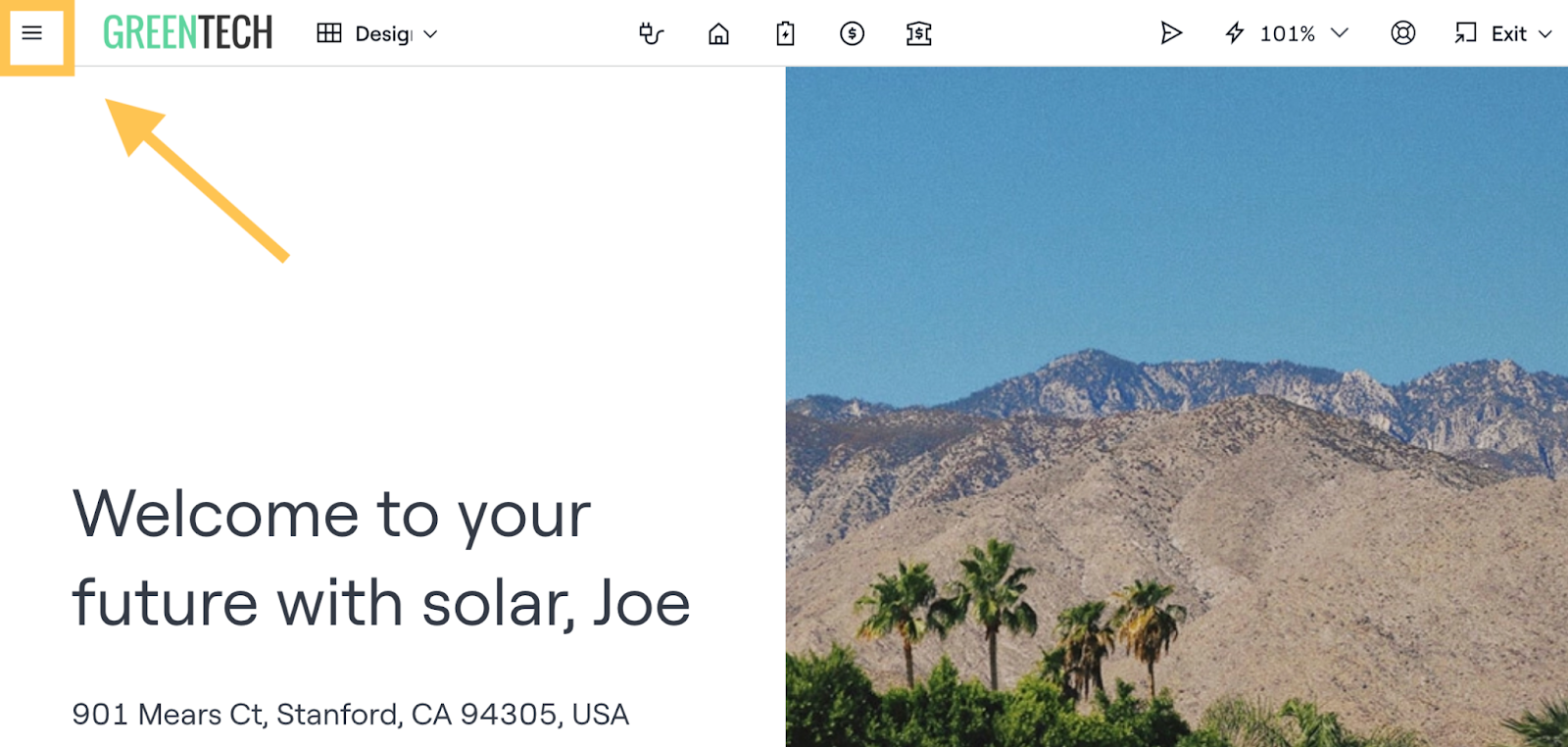The width and height of the screenshot is (1568, 747).
Task: Open the electric plug section icon
Action: click(651, 34)
